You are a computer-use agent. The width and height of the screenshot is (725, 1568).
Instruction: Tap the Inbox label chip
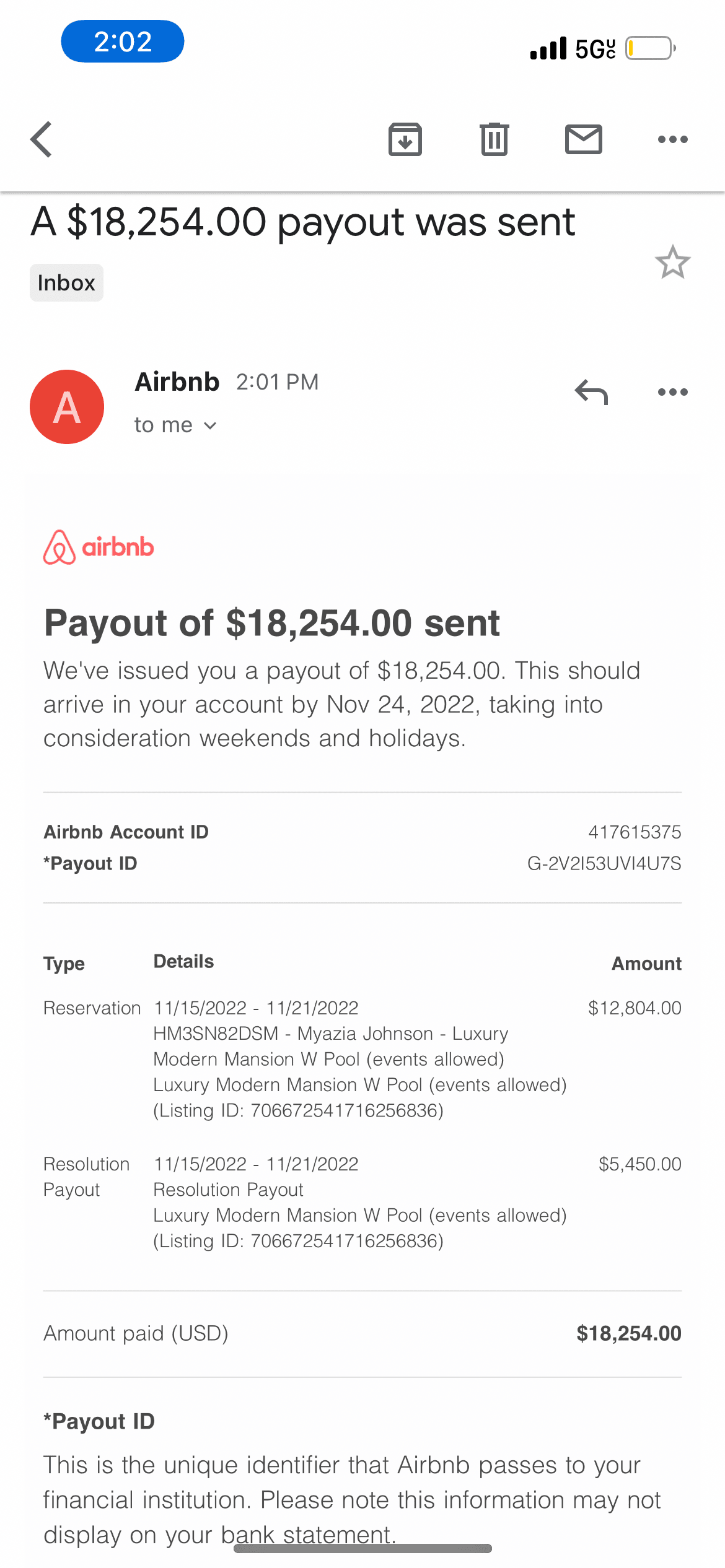[x=66, y=283]
